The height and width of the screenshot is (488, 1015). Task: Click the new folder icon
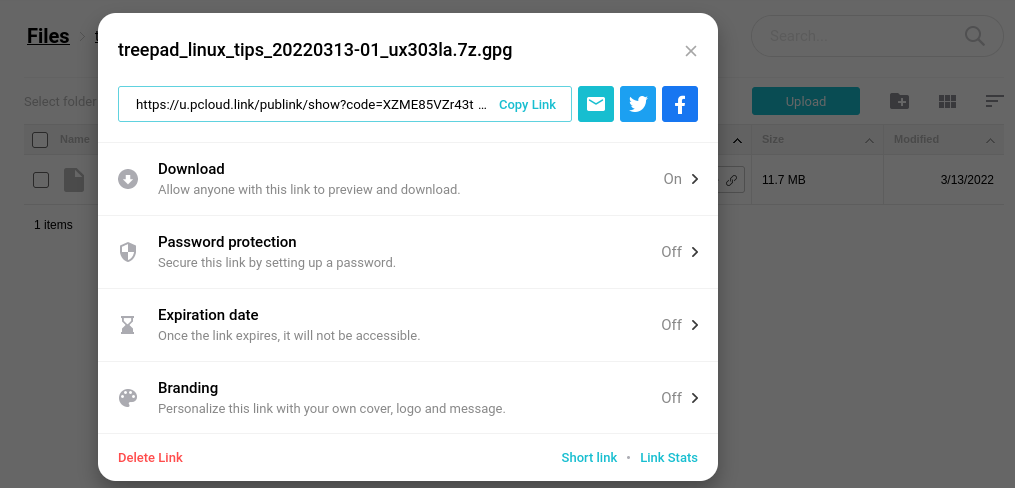pos(899,101)
